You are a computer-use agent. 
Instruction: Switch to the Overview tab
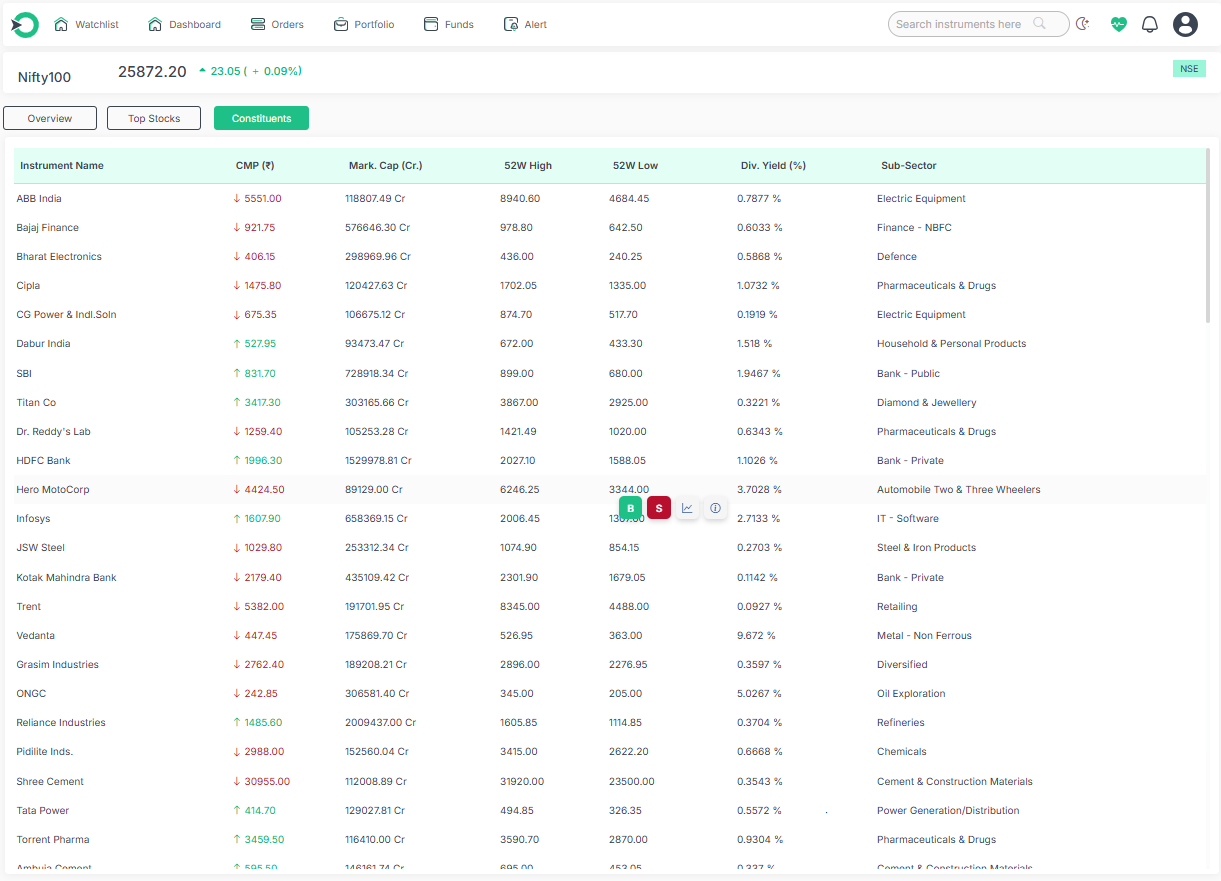click(50, 118)
